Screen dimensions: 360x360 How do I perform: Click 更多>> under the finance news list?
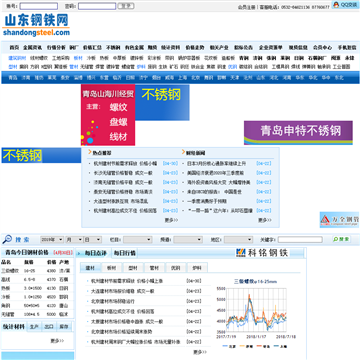pyautogui.click(x=265, y=220)
